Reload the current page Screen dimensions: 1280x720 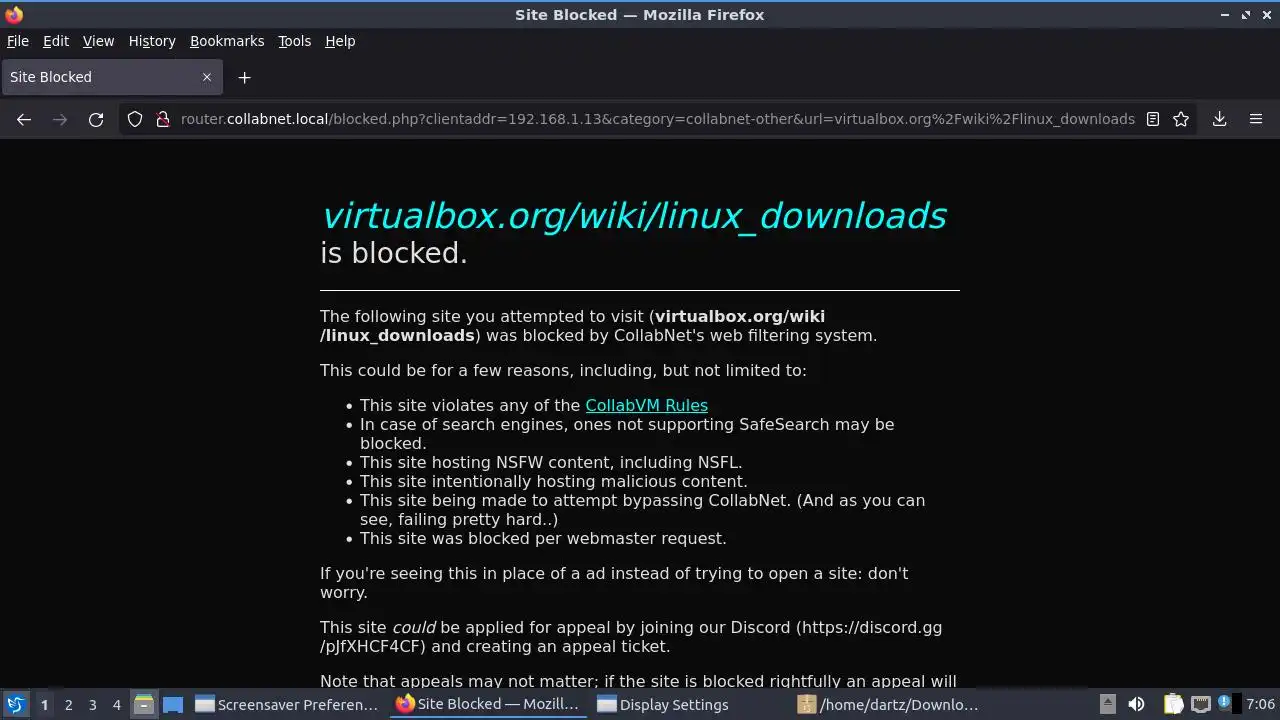(96, 119)
